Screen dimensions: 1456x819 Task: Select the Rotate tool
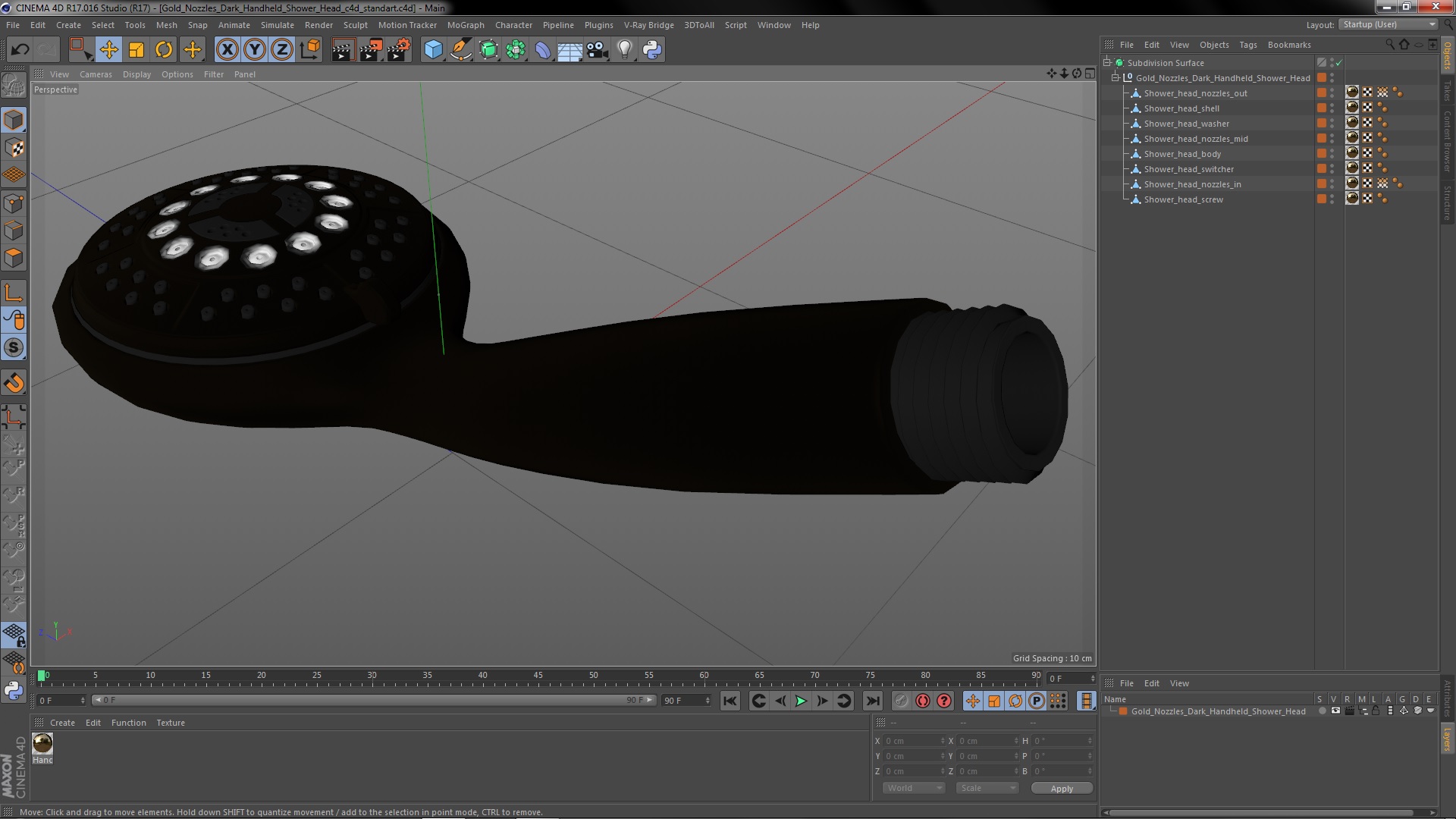(x=164, y=50)
